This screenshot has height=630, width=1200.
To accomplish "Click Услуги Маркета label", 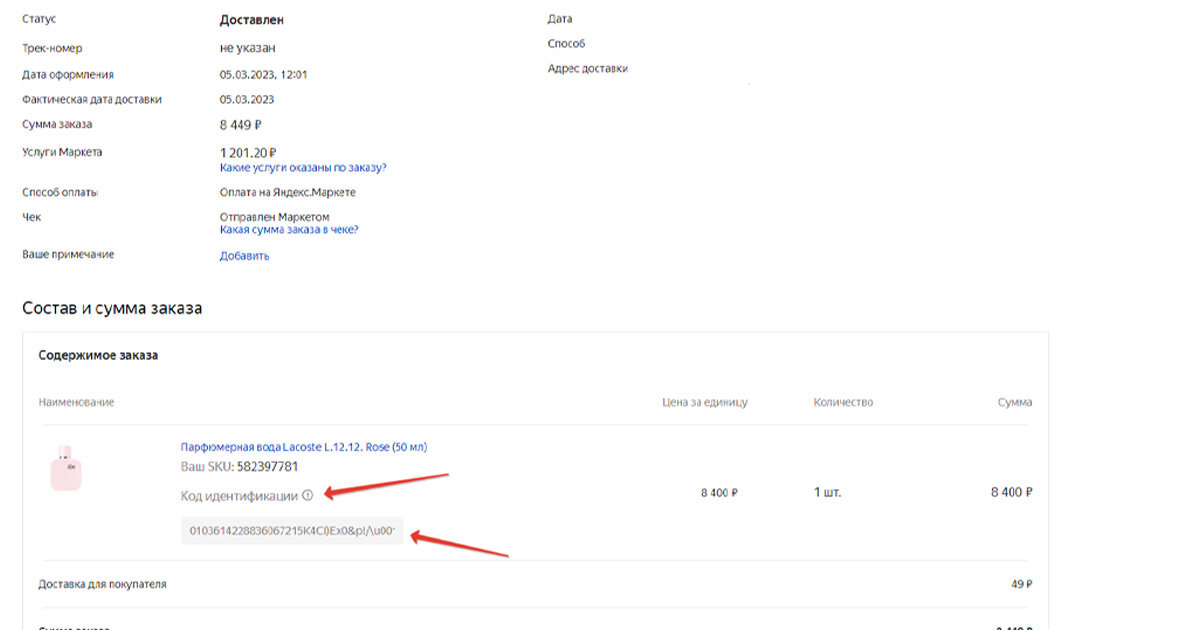I will coord(62,153).
